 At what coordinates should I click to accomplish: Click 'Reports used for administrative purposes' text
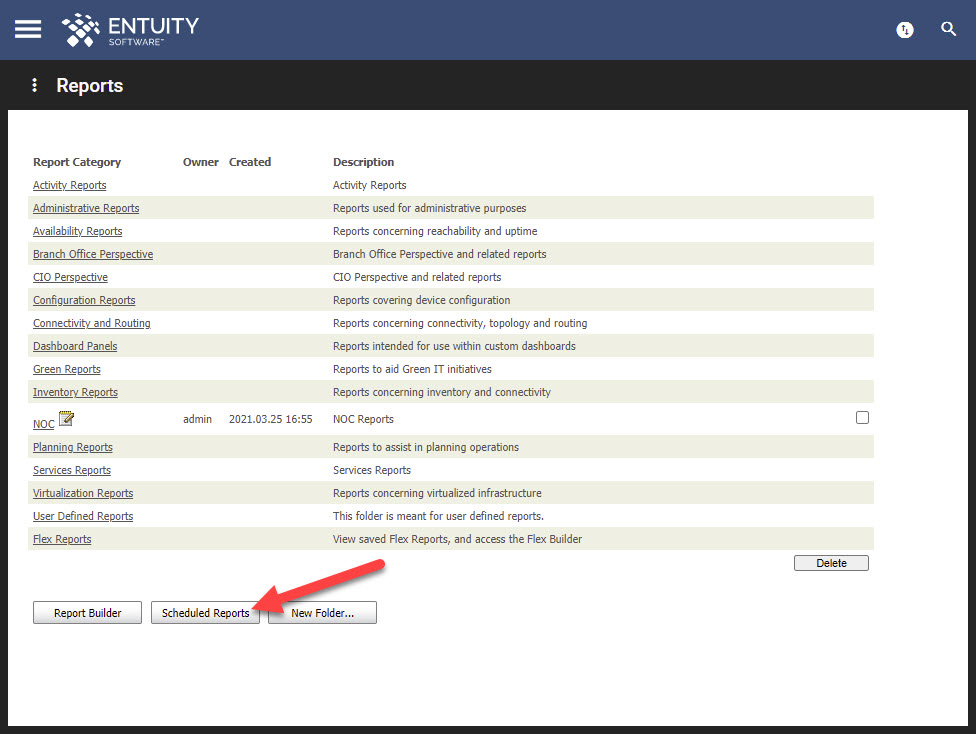click(429, 208)
